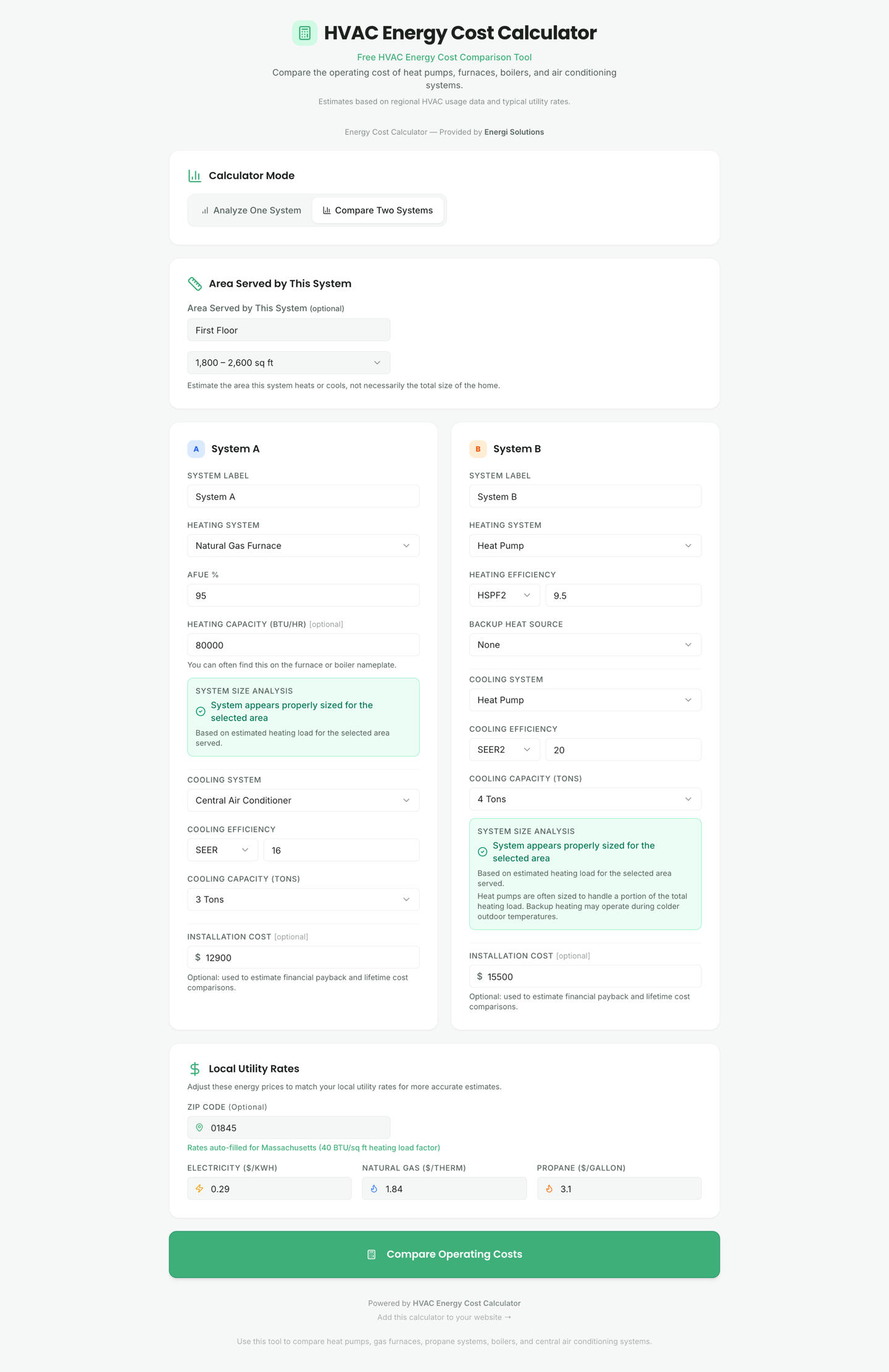Click the lightning bolt icon in Electricity field

tap(199, 1189)
